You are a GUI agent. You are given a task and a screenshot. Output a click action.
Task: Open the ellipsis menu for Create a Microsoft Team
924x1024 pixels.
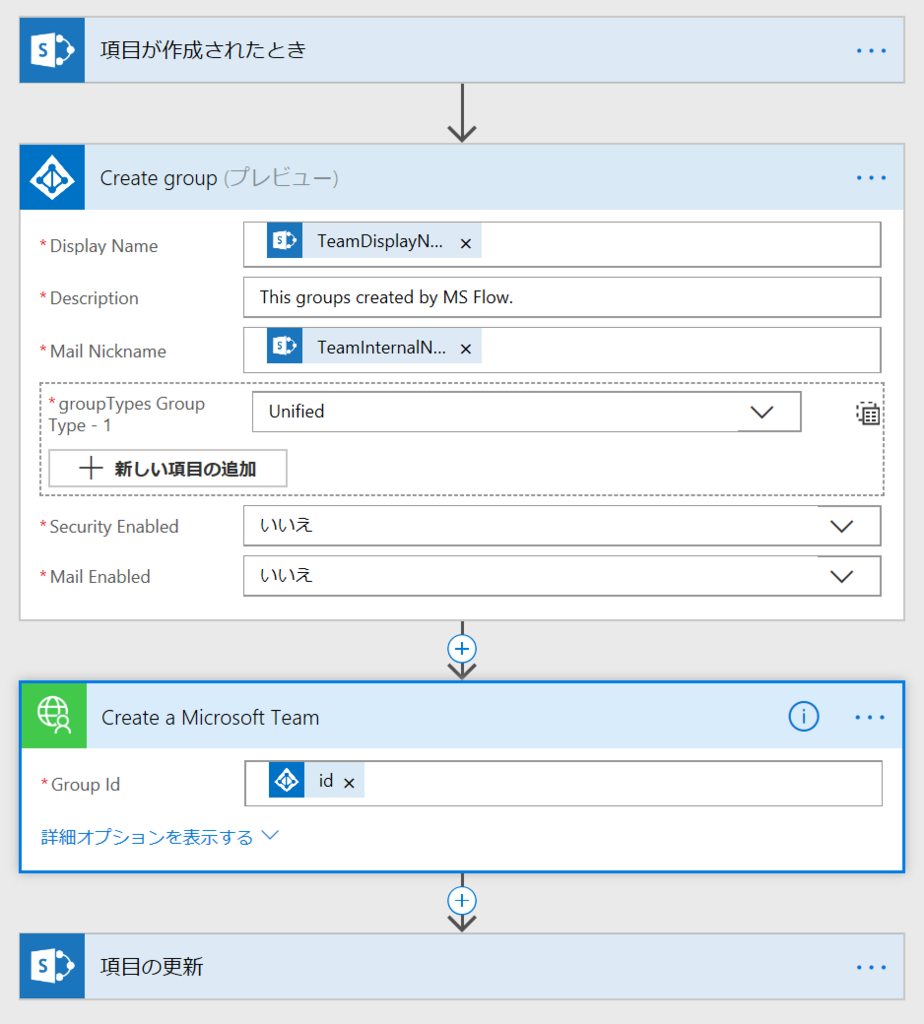[x=870, y=717]
